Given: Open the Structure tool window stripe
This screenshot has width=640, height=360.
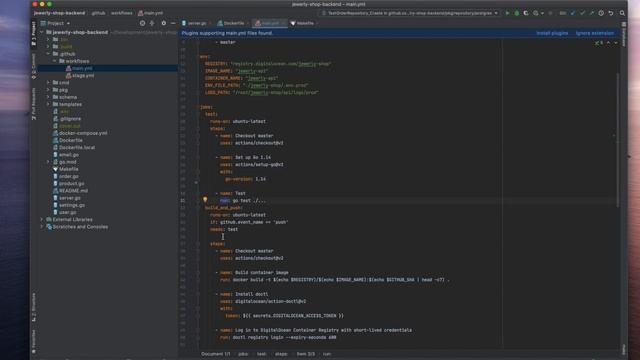Looking at the screenshot, I should pos(33,307).
